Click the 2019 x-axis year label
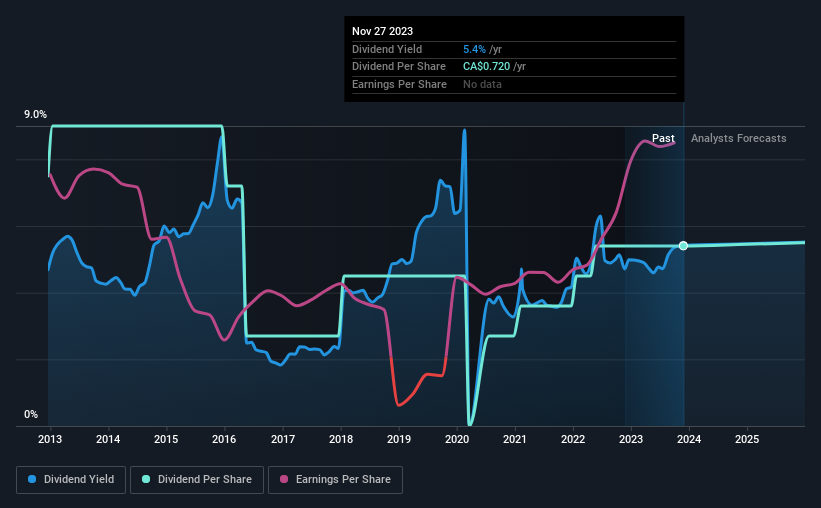 [399, 439]
